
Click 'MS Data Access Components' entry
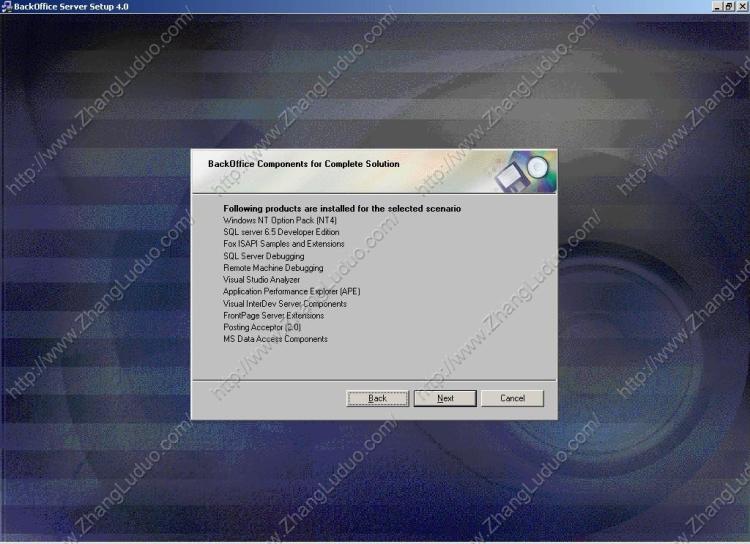(276, 339)
